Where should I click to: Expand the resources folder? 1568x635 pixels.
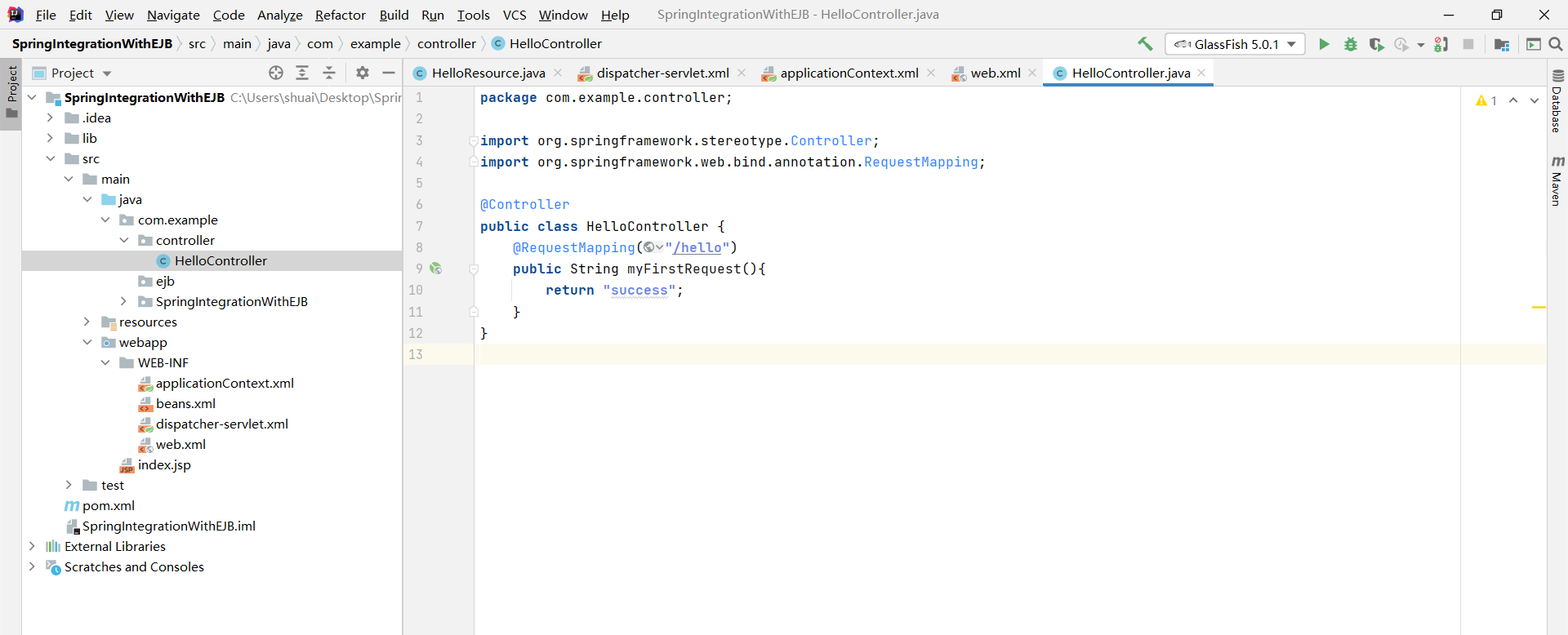click(x=87, y=322)
